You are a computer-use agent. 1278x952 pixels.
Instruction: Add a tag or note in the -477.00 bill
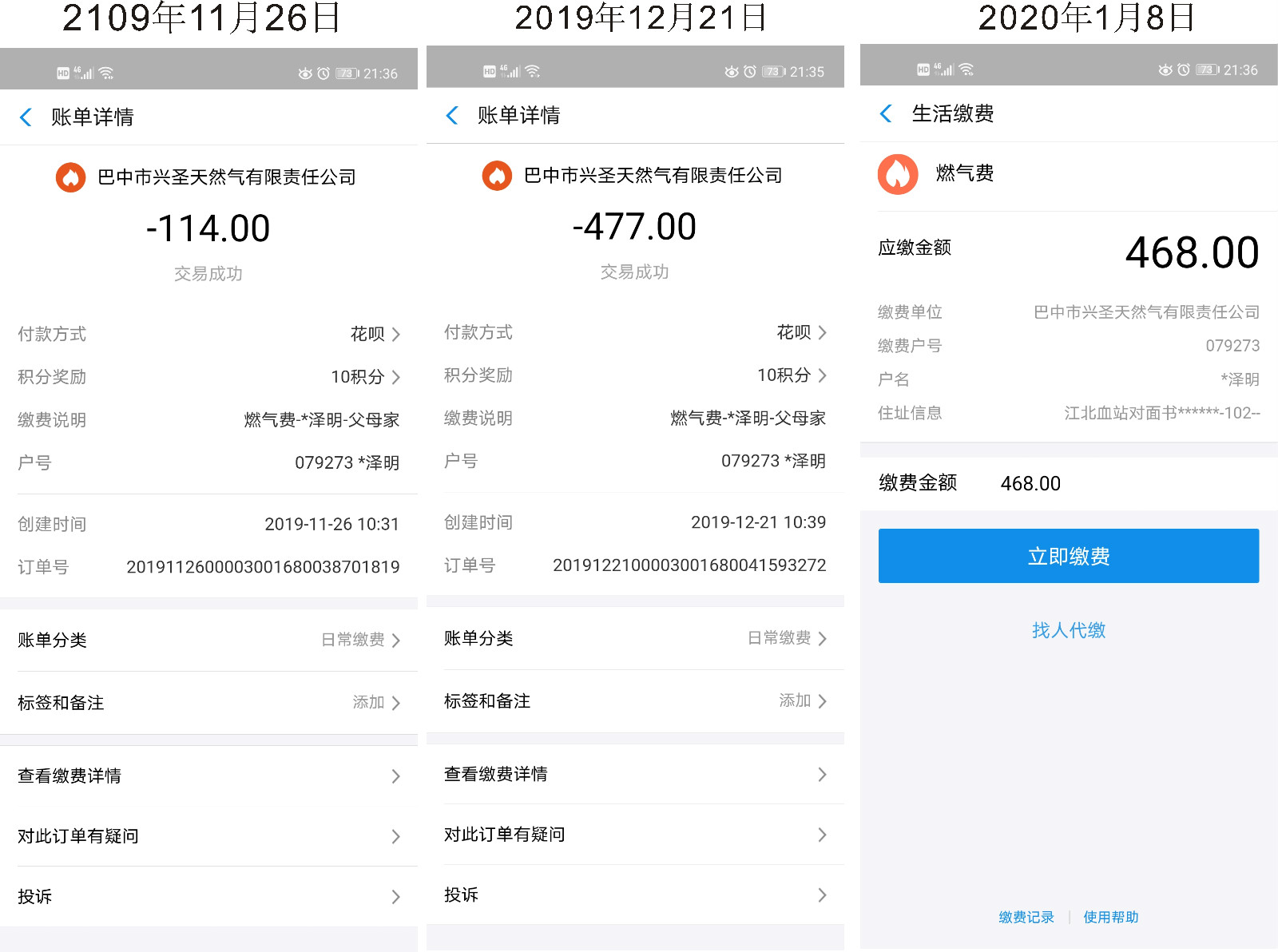click(635, 701)
